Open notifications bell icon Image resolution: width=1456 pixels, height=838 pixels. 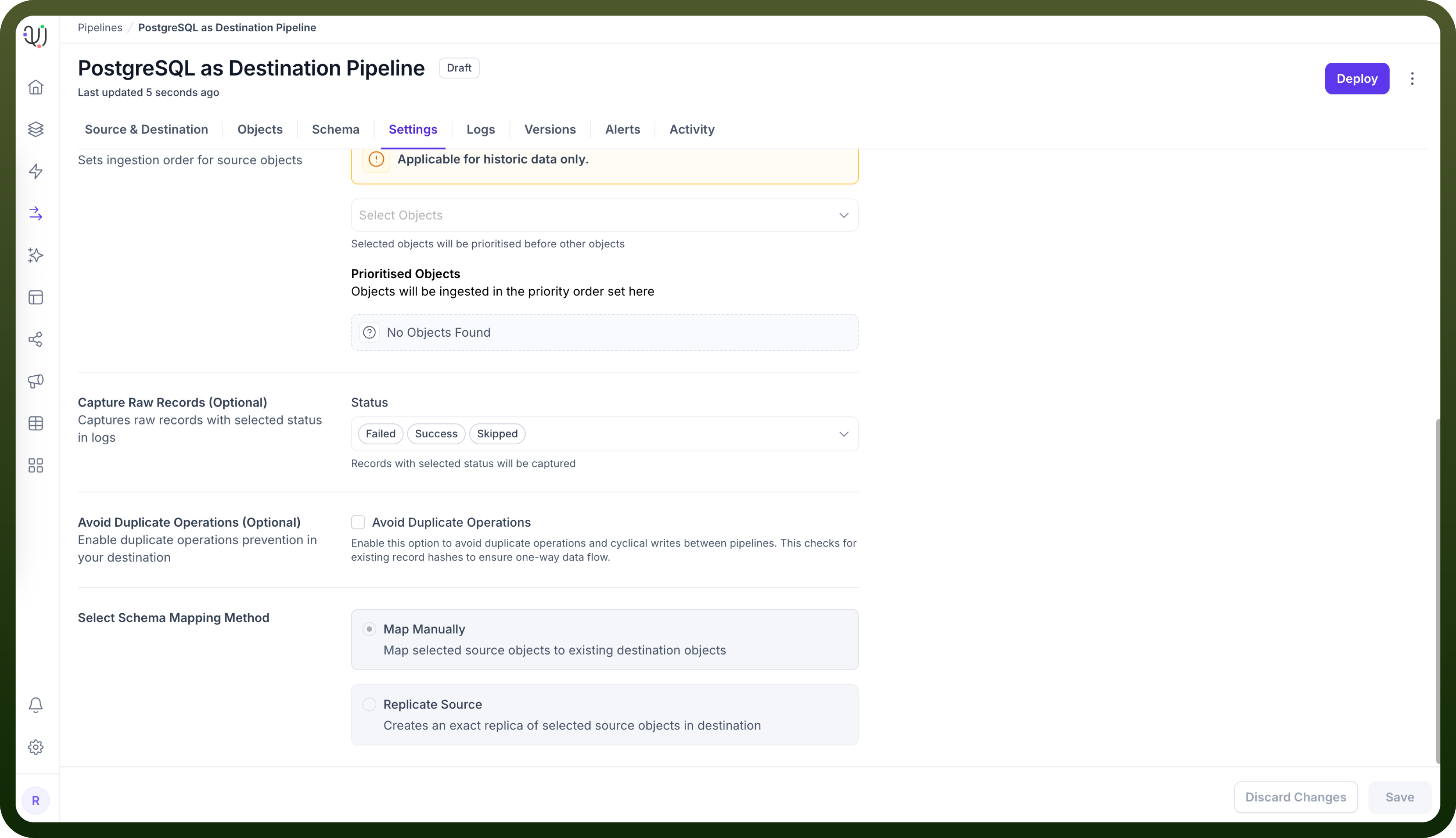[36, 705]
